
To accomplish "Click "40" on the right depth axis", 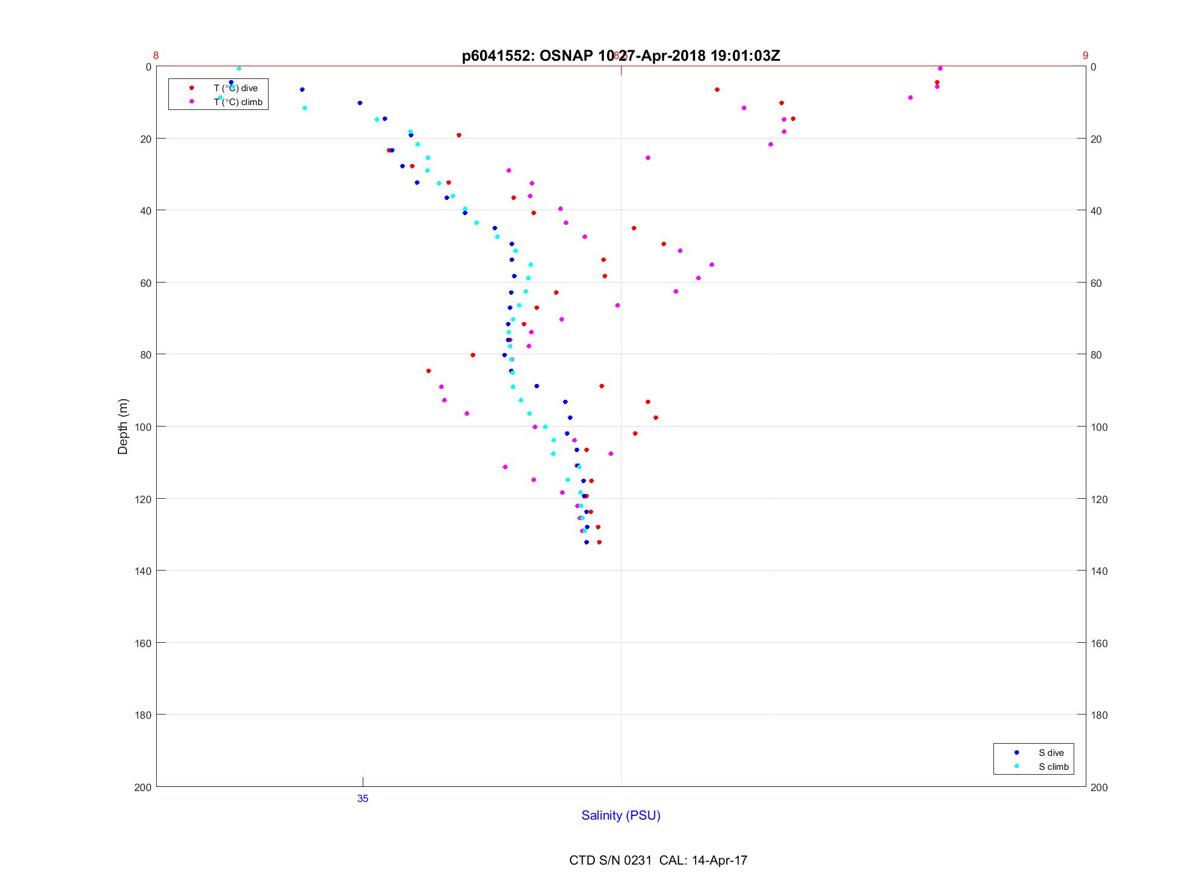I will point(1097,211).
